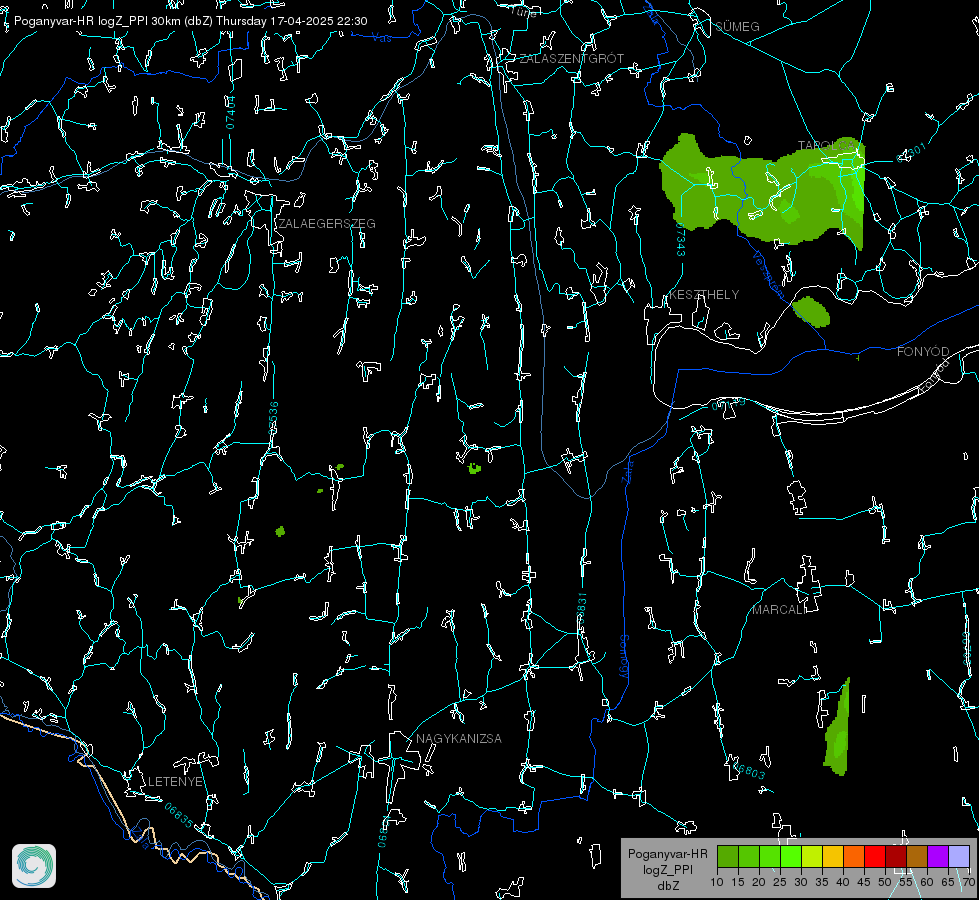979x900 pixels.
Task: Click the legend scale value 50
Action: coord(885,882)
